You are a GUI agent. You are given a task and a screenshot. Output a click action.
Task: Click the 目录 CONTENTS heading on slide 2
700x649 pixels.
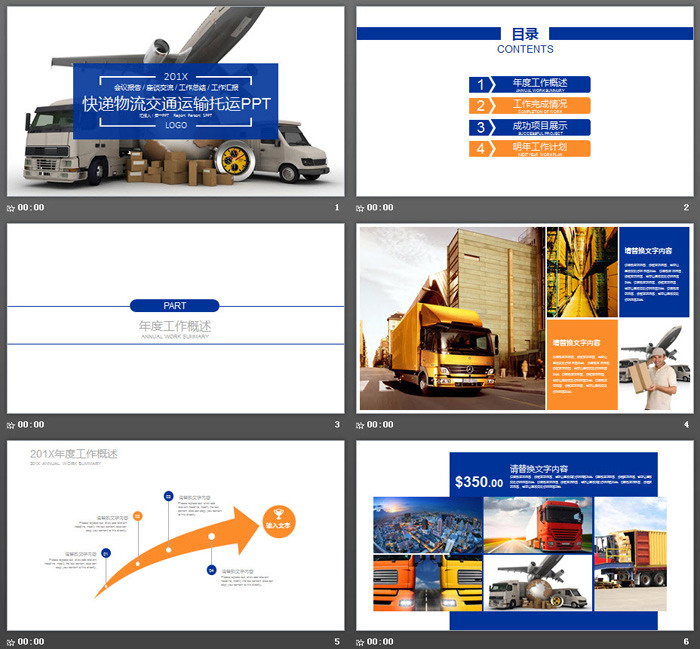(x=525, y=41)
